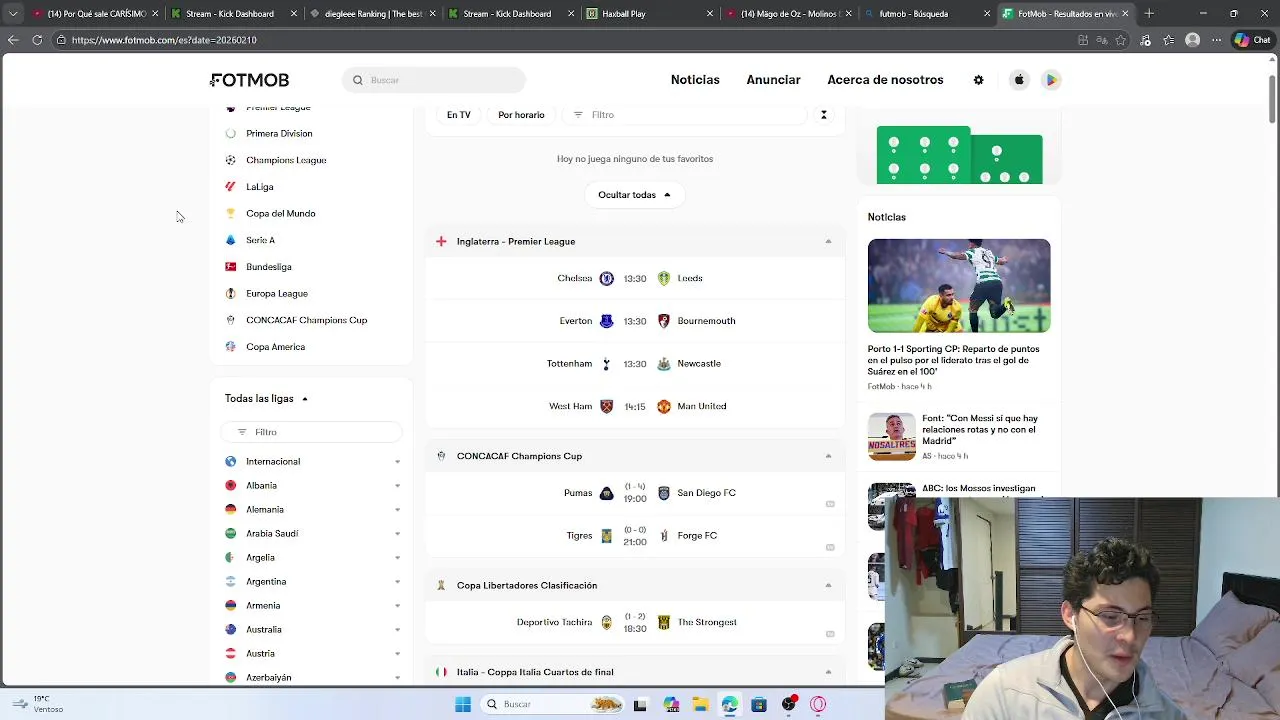This screenshot has width=1280, height=720.
Task: Collapse the Copa Libertadores Clasificación section
Action: [x=828, y=585]
